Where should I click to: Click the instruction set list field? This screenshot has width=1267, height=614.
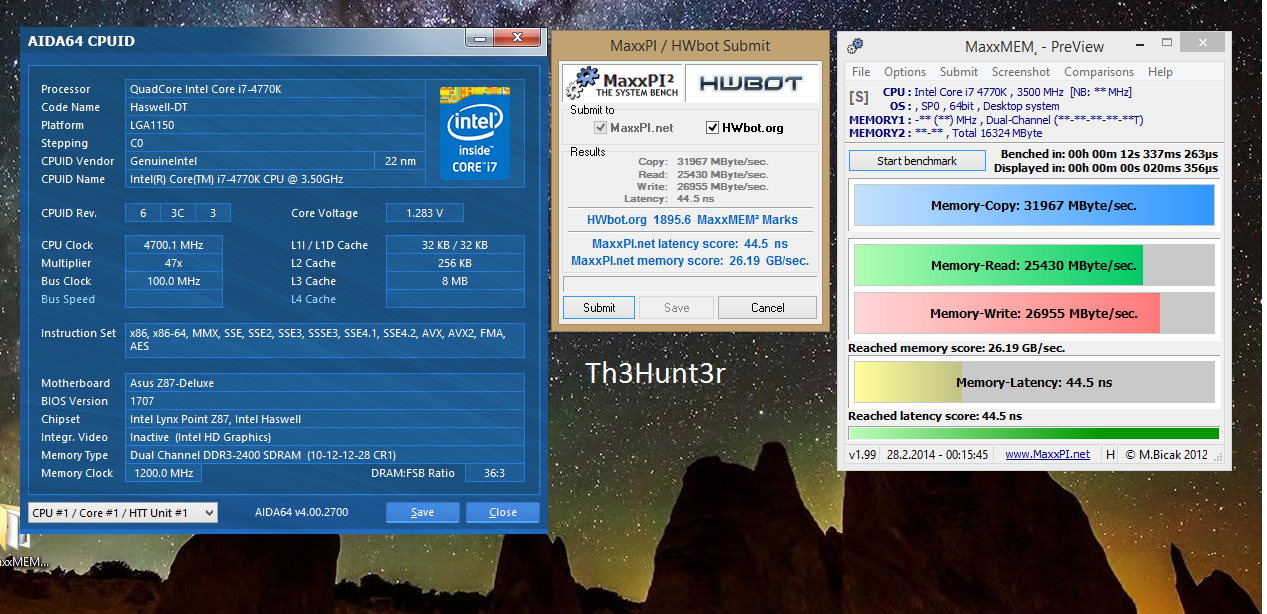tap(325, 340)
